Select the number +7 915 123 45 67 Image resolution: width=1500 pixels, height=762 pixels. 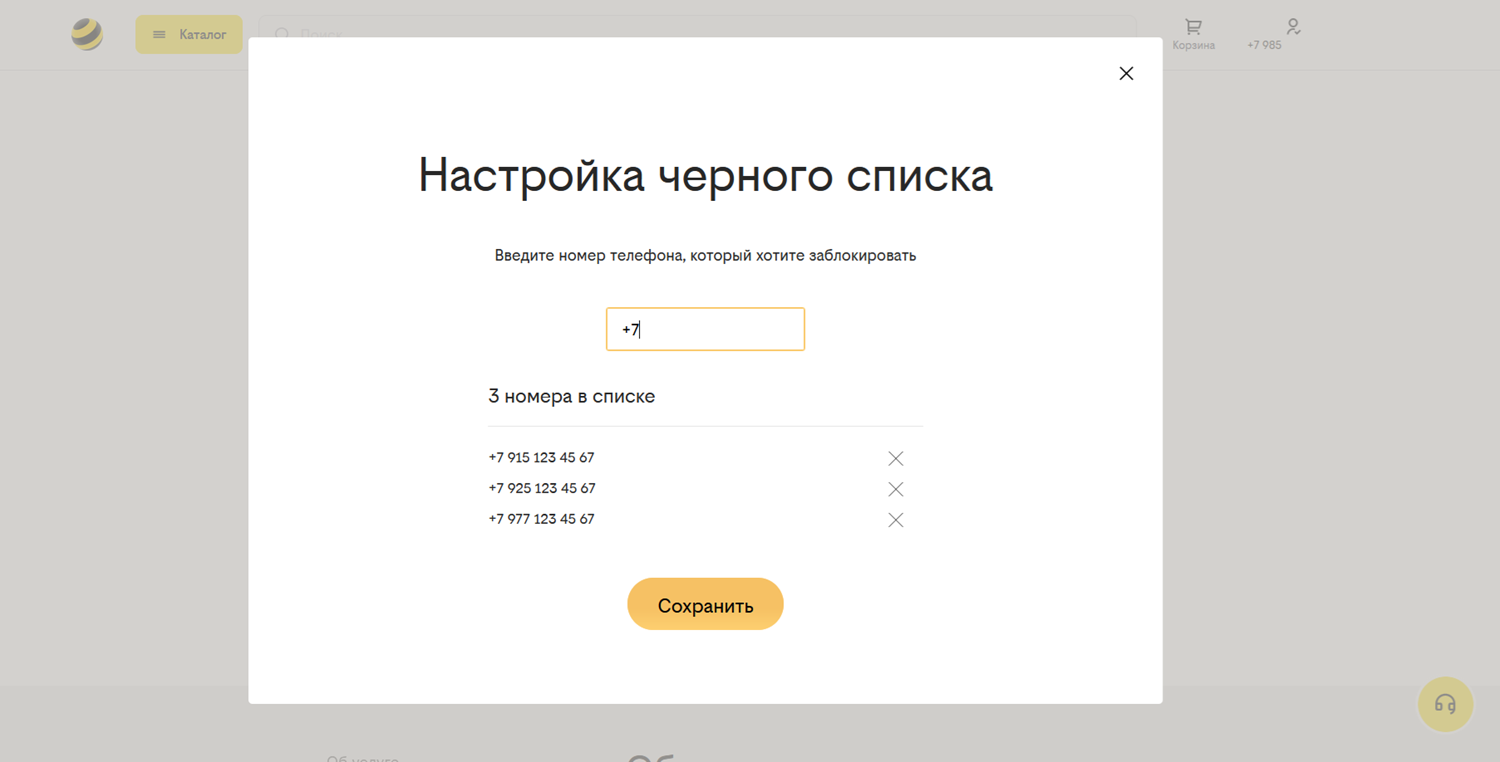[x=541, y=458]
